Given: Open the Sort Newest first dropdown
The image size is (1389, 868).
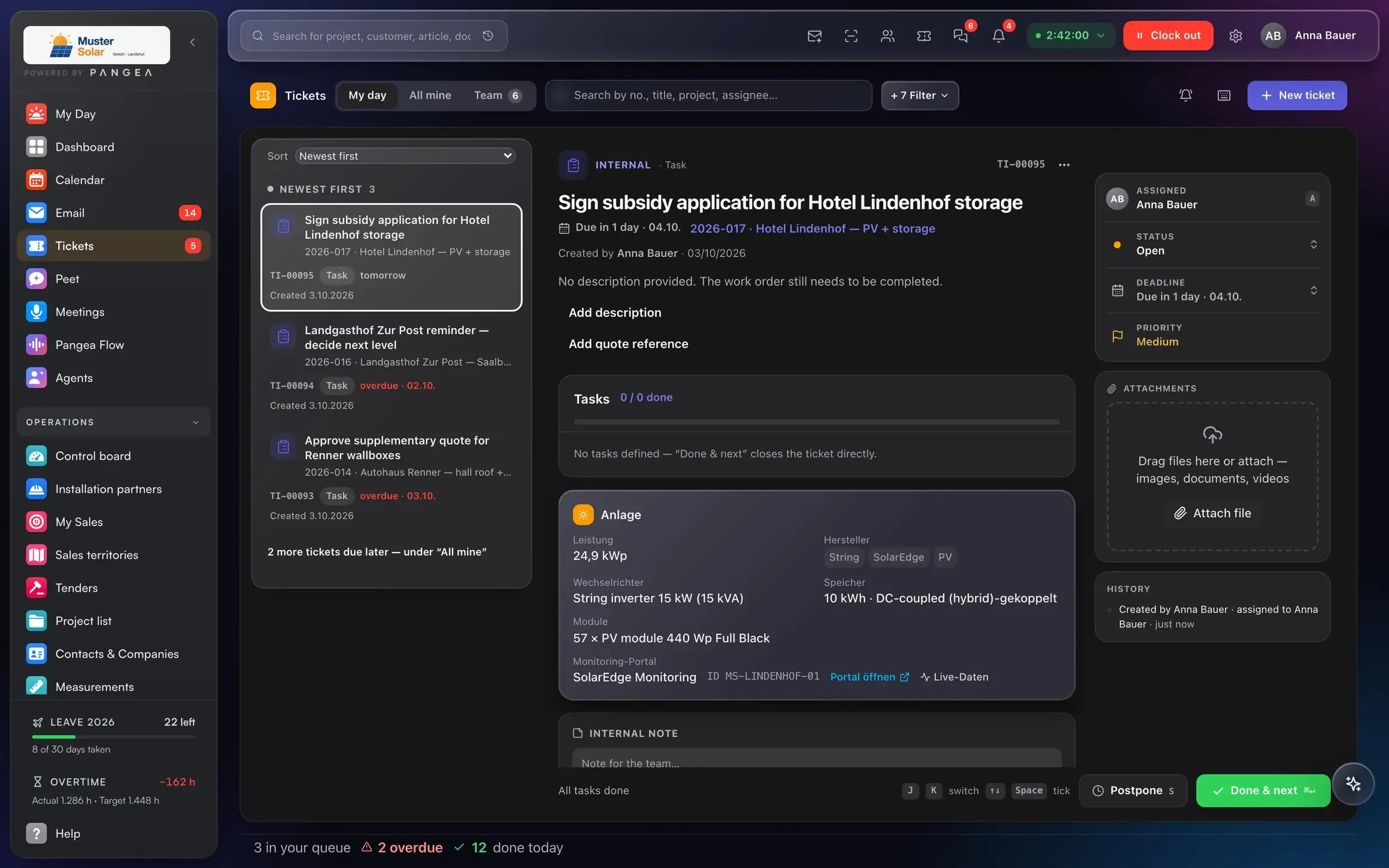Looking at the screenshot, I should (405, 156).
